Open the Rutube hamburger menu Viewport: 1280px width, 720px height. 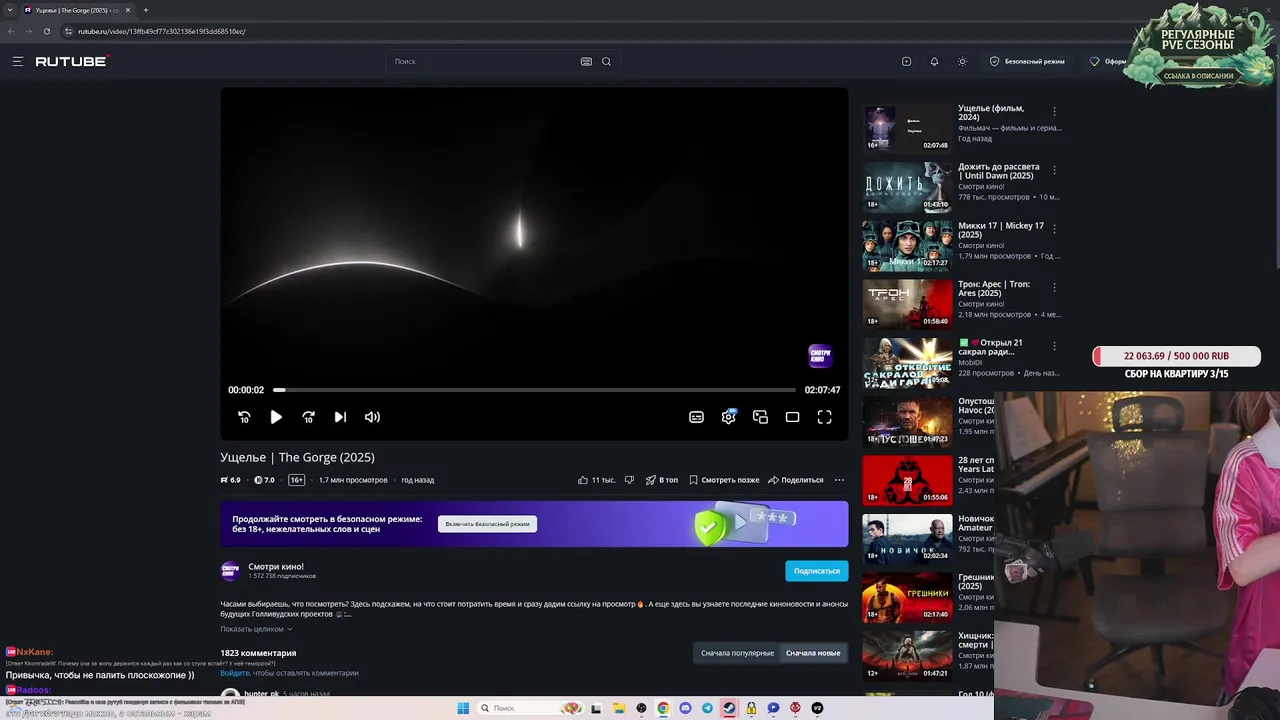17,61
